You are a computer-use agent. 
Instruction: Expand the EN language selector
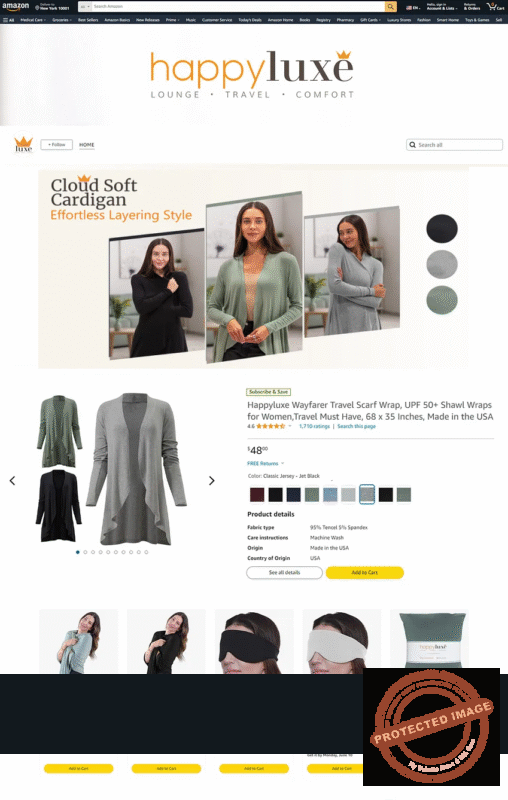[413, 8]
